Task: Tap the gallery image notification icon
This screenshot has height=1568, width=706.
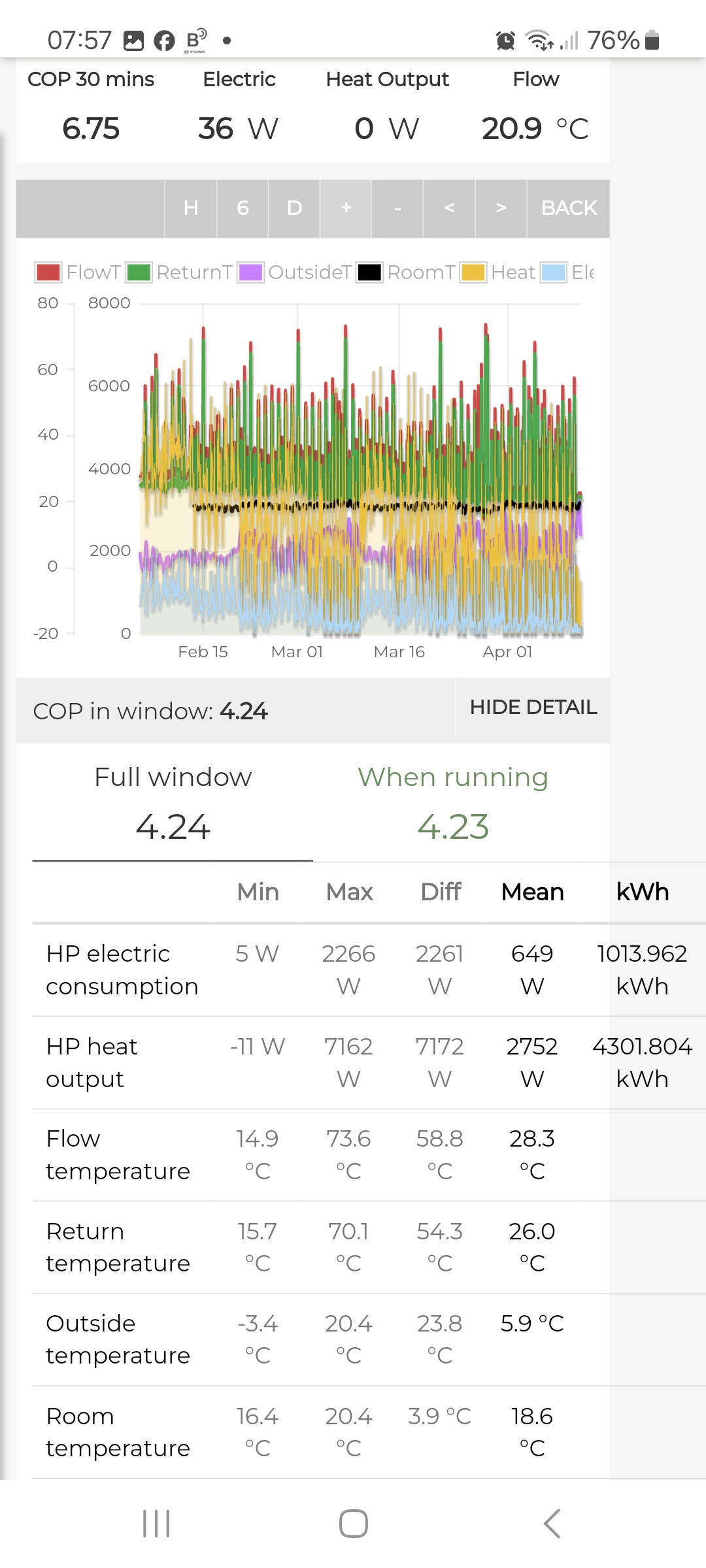Action: (133, 41)
